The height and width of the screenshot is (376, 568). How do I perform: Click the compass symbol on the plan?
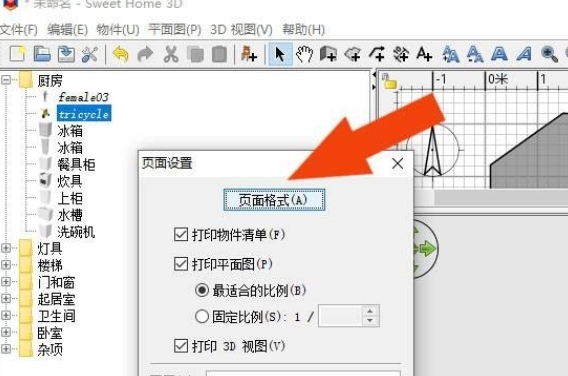pos(433,150)
